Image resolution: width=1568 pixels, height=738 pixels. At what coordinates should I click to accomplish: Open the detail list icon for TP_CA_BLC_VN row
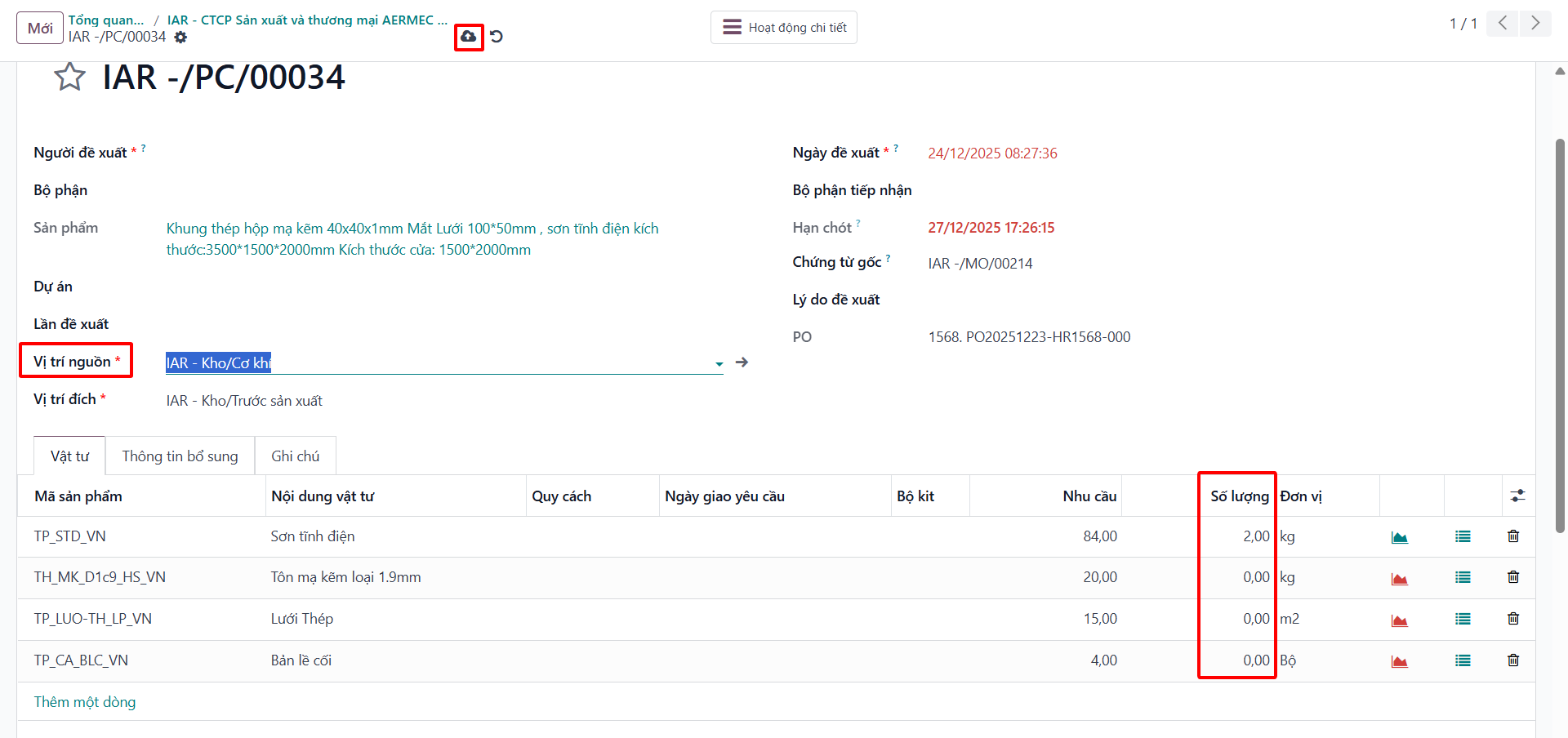(x=1463, y=660)
